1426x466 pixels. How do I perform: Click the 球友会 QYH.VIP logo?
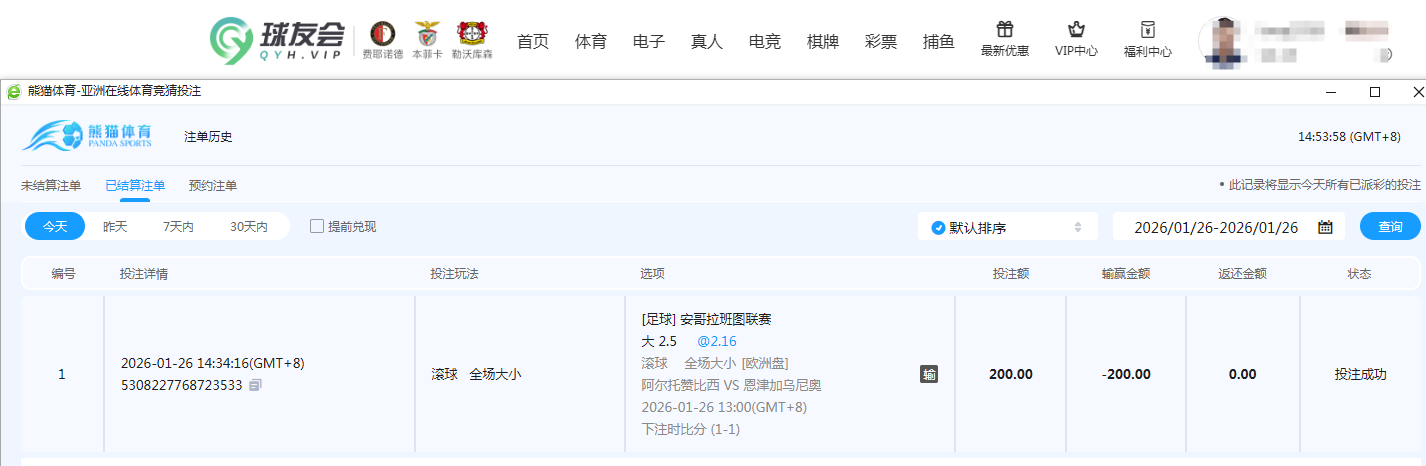[277, 40]
